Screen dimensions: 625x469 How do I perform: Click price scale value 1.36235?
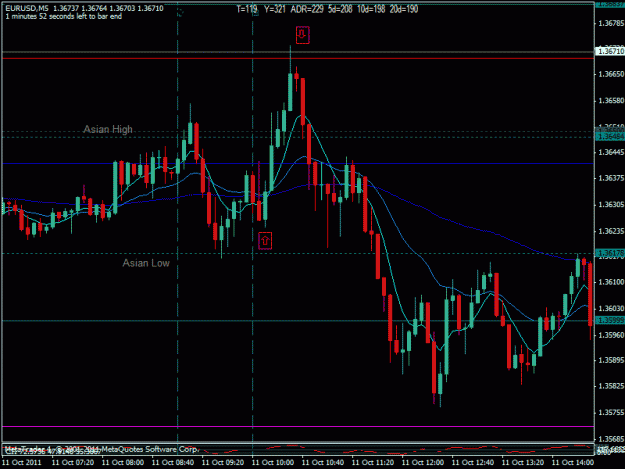coord(611,231)
